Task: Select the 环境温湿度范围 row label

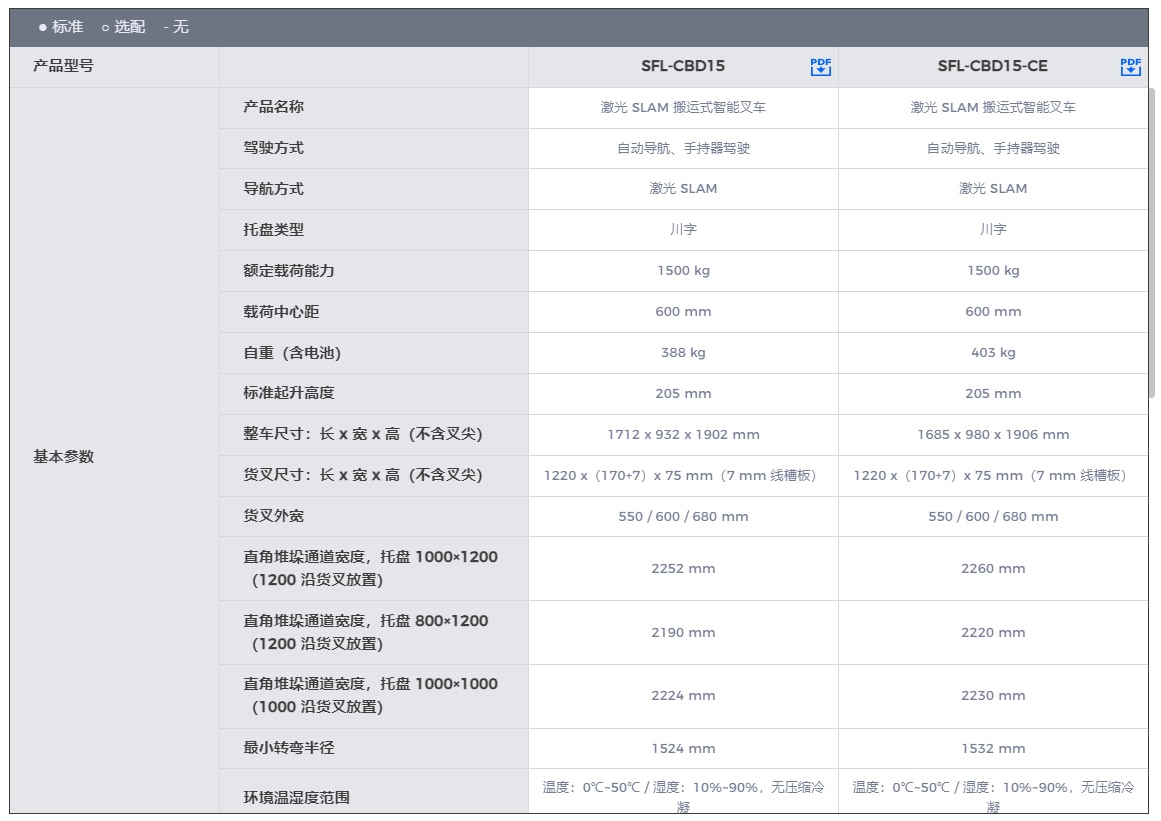Action: pos(296,798)
